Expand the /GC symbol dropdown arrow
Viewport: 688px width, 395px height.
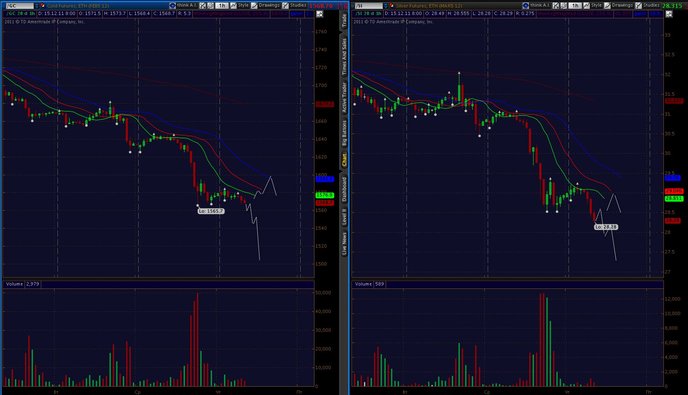coord(37,6)
